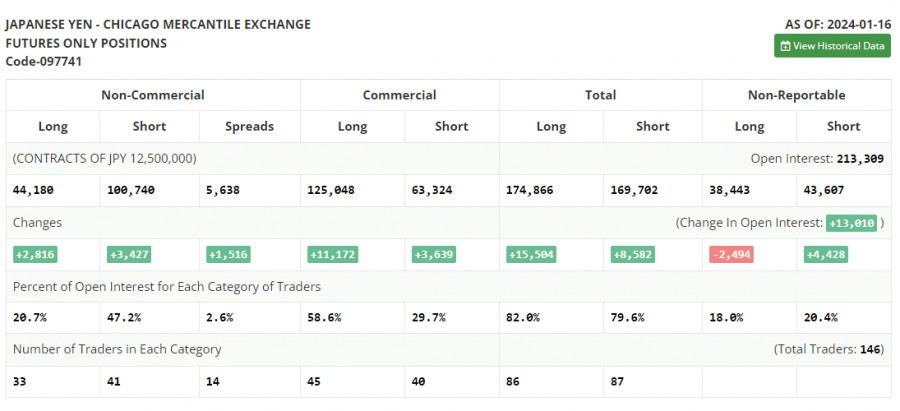Click the View Historical Data button
900x411 pixels.
pyautogui.click(x=832, y=46)
